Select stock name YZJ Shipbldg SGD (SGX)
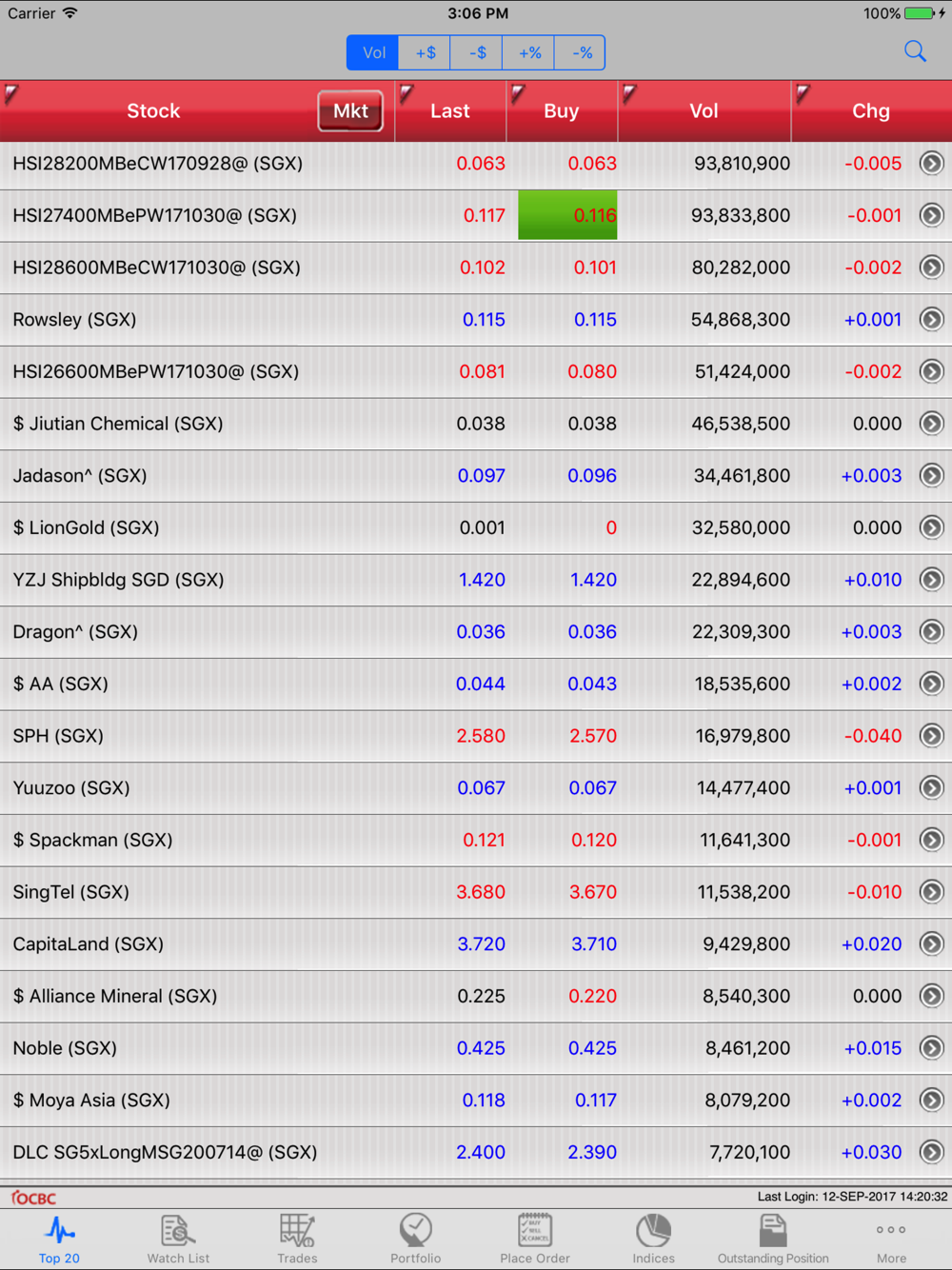This screenshot has width=952, height=1270. pos(118,580)
